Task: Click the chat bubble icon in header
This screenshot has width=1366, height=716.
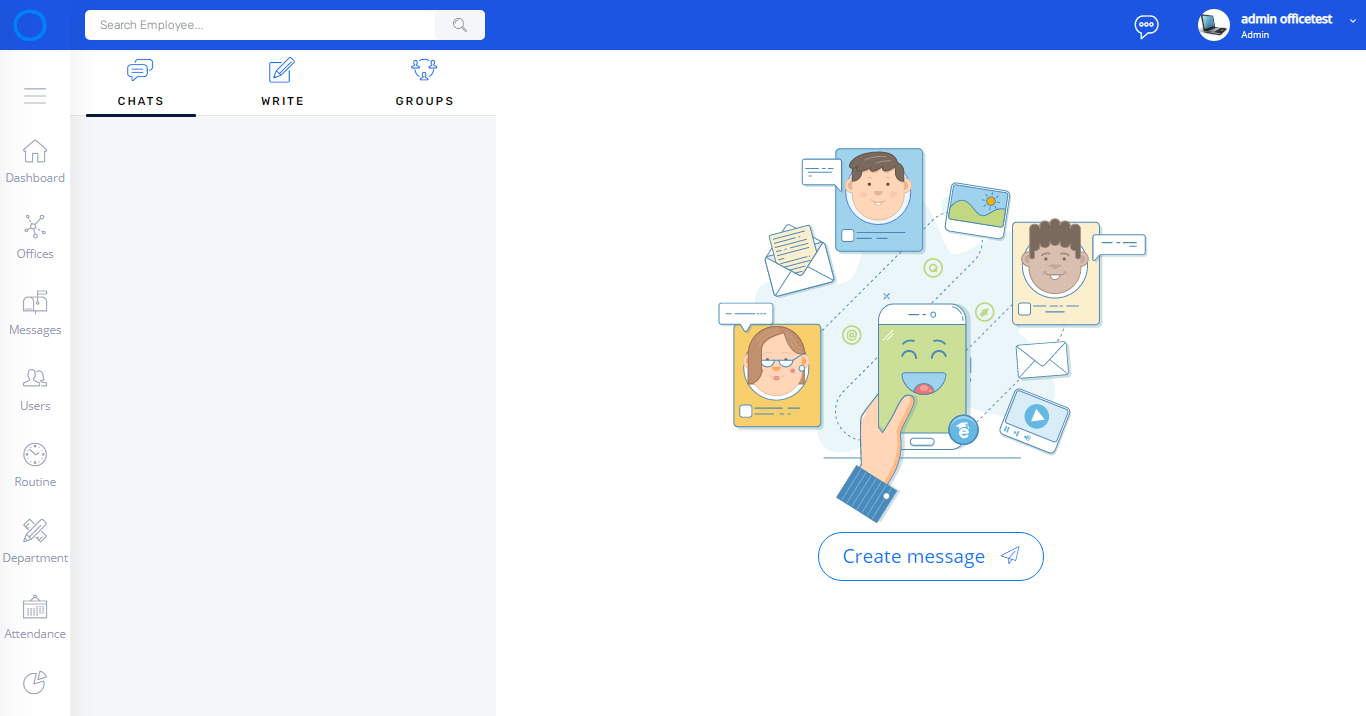Action: pos(1146,26)
